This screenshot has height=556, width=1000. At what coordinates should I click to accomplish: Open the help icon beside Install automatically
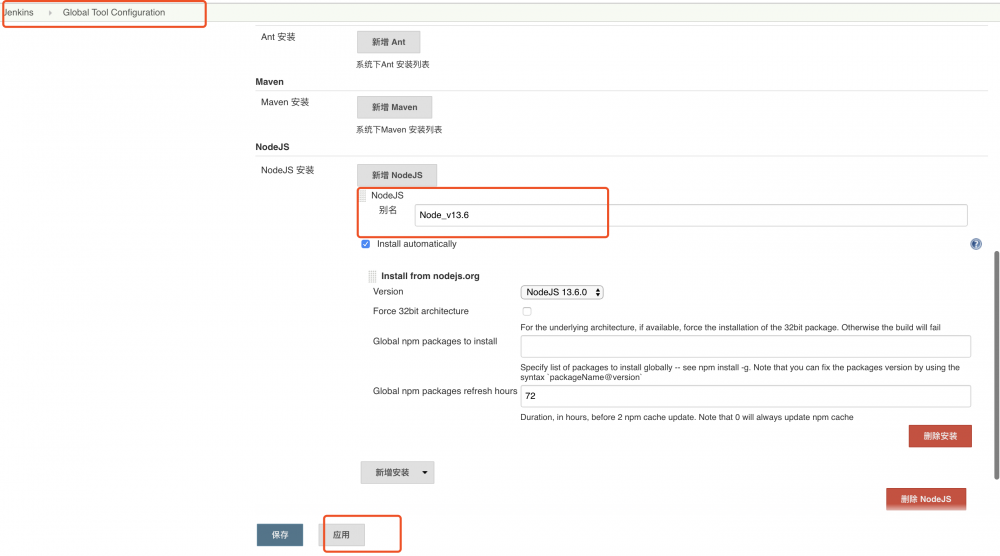pos(976,244)
